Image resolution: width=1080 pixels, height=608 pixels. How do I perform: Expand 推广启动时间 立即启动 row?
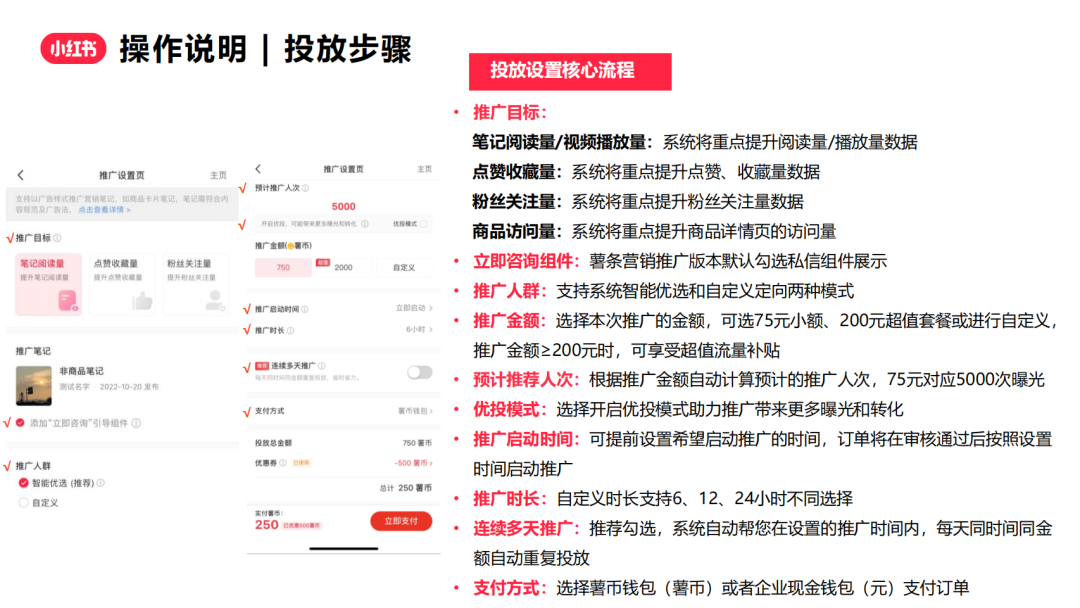[343, 308]
